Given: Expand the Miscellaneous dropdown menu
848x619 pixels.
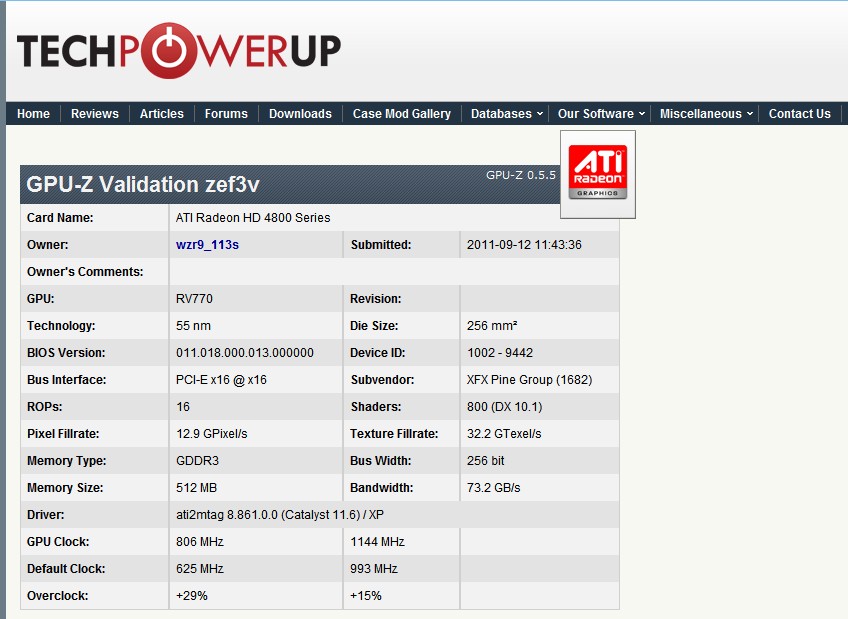Looking at the screenshot, I should click(x=706, y=114).
